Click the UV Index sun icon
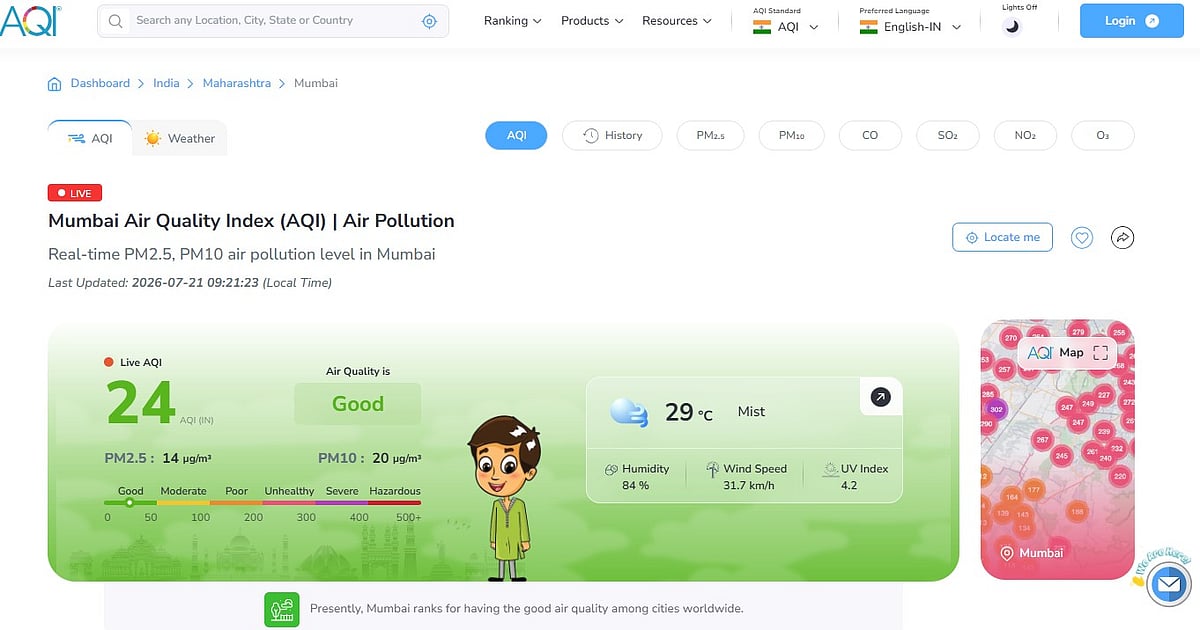This screenshot has height=630, width=1200. point(831,469)
